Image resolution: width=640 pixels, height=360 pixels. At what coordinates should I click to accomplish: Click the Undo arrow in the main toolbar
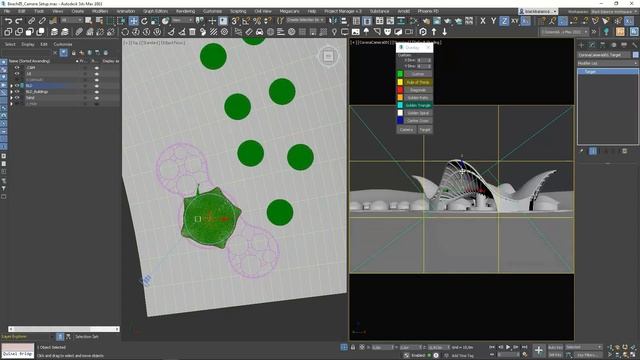pos(8,20)
